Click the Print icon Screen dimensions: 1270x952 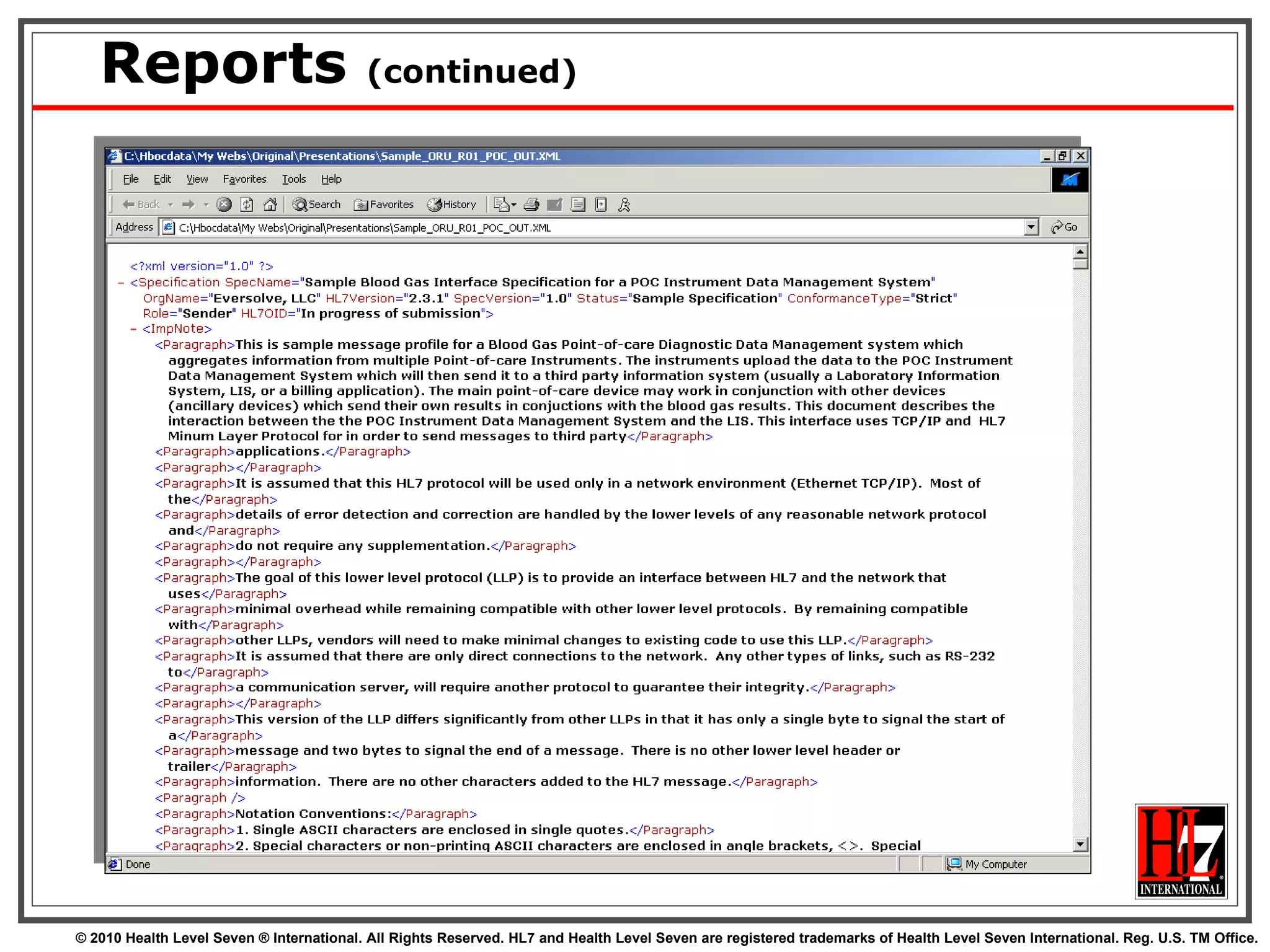point(531,204)
